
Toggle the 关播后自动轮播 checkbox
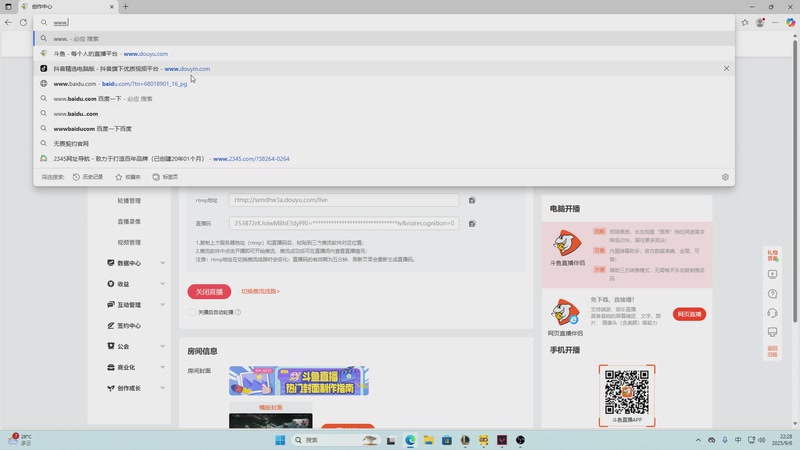tap(192, 312)
